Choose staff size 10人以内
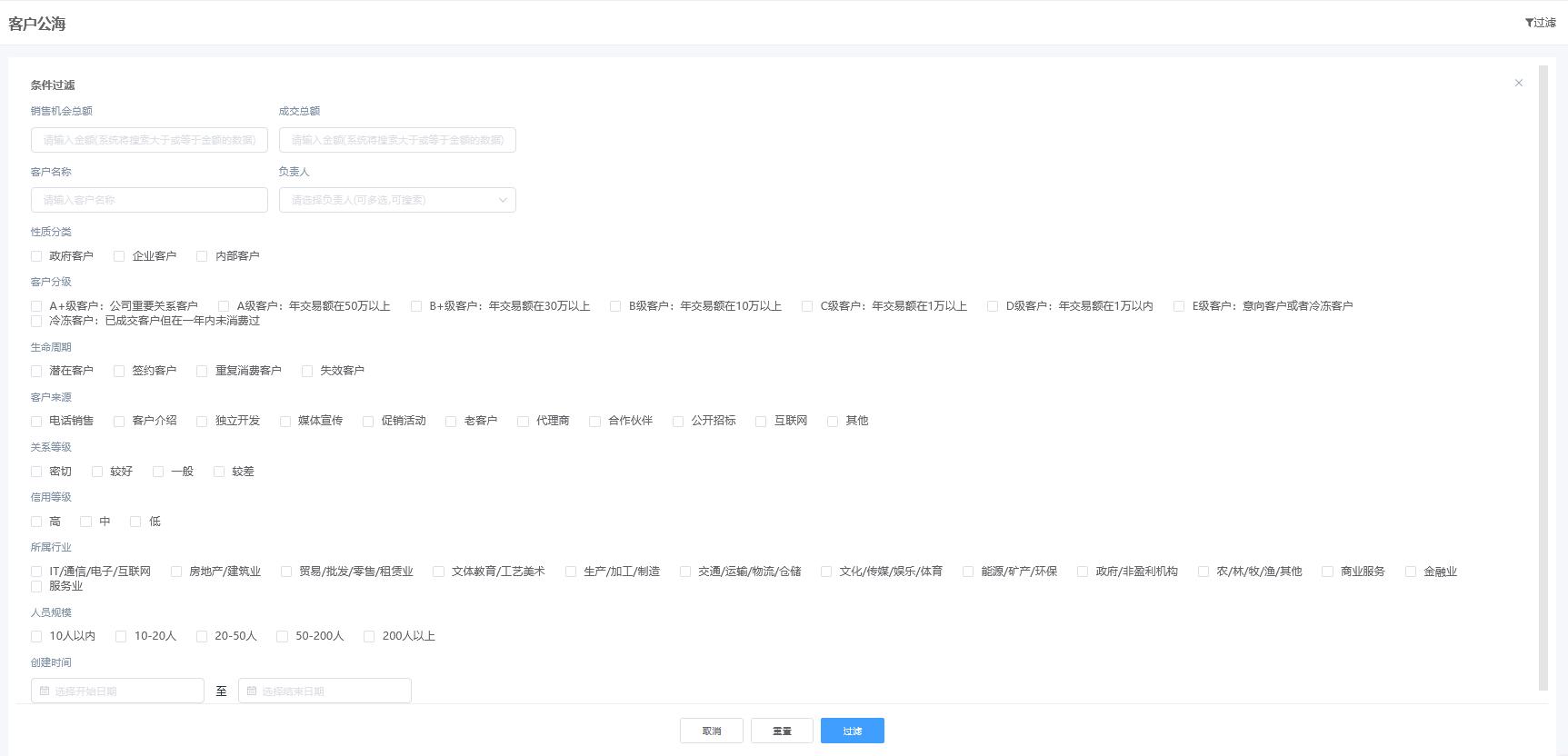1568x756 pixels. pyautogui.click(x=36, y=636)
